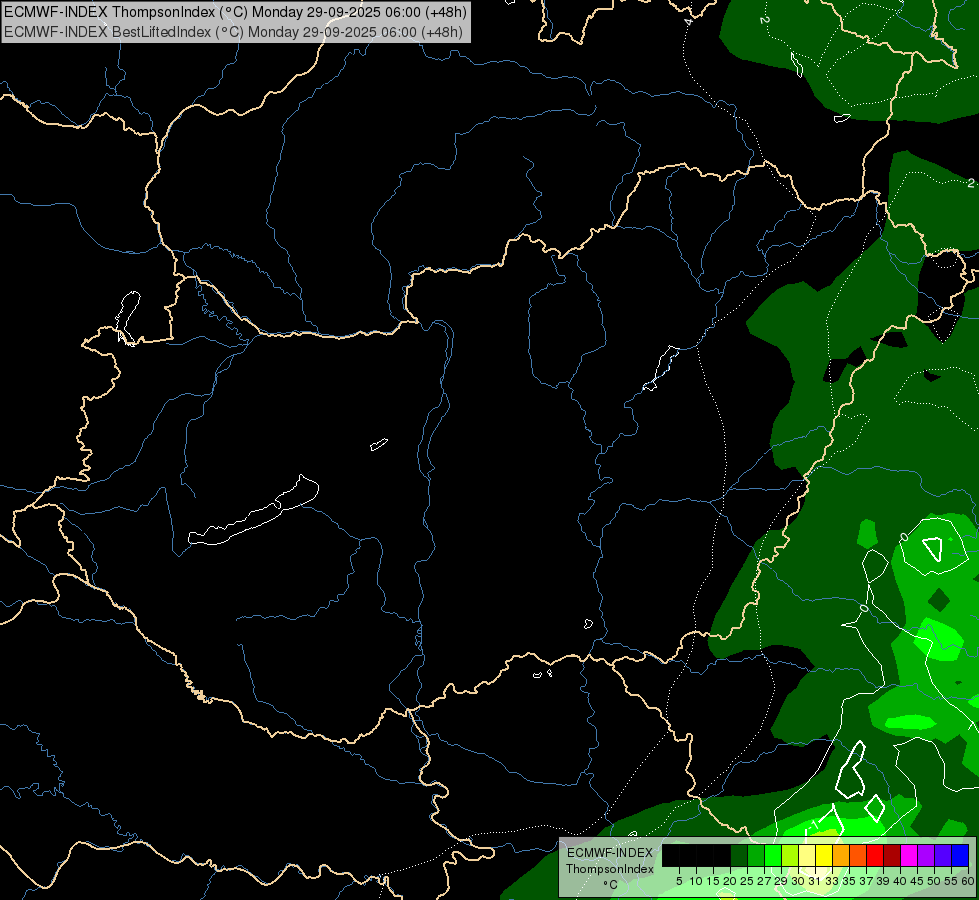Image resolution: width=979 pixels, height=900 pixels.
Task: Click the BestLiftedIndex title line at top
Action: (x=233, y=32)
